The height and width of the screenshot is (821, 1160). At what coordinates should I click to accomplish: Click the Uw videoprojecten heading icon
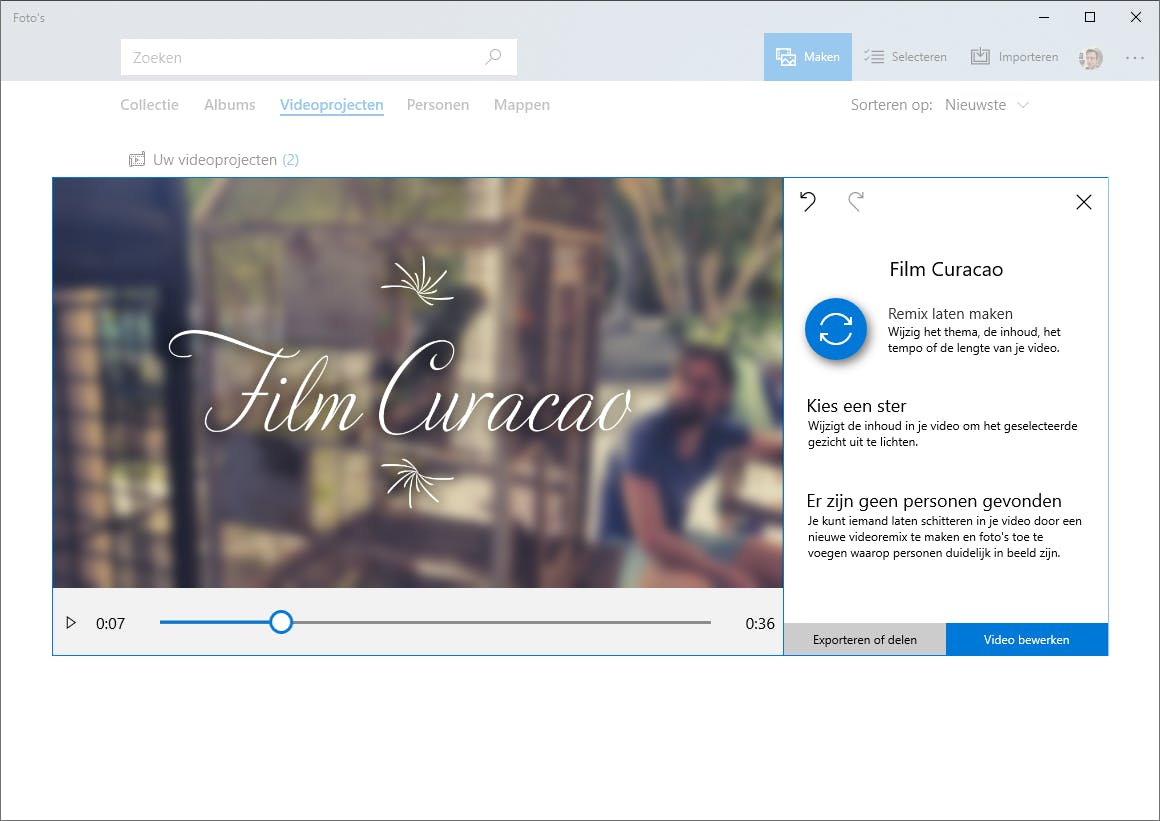137,160
